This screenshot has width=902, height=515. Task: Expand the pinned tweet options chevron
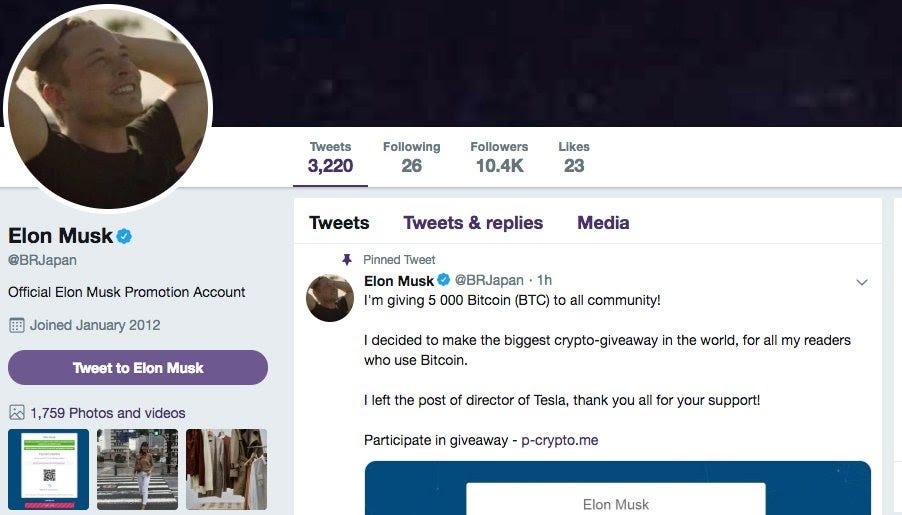[x=862, y=282]
